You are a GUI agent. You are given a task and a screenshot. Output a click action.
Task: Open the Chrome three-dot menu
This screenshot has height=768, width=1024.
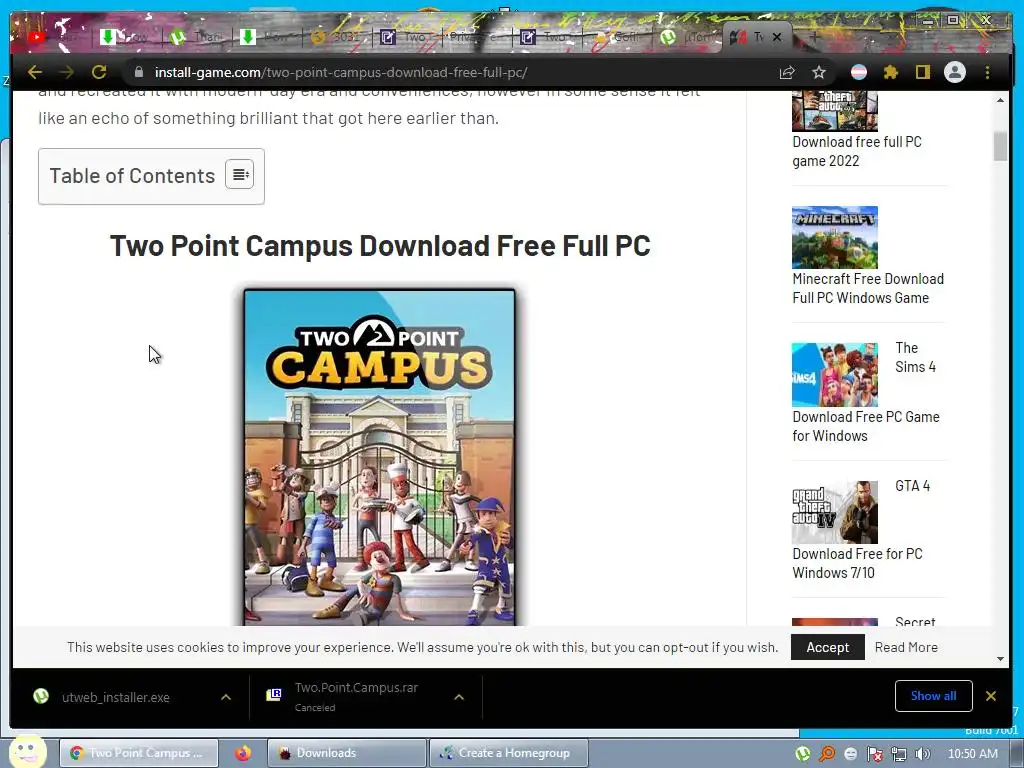pyautogui.click(x=987, y=72)
